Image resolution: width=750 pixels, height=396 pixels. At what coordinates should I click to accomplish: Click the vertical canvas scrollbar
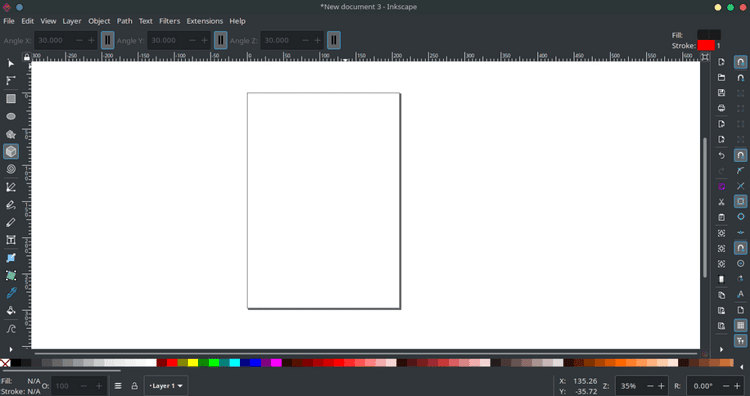tap(705, 207)
